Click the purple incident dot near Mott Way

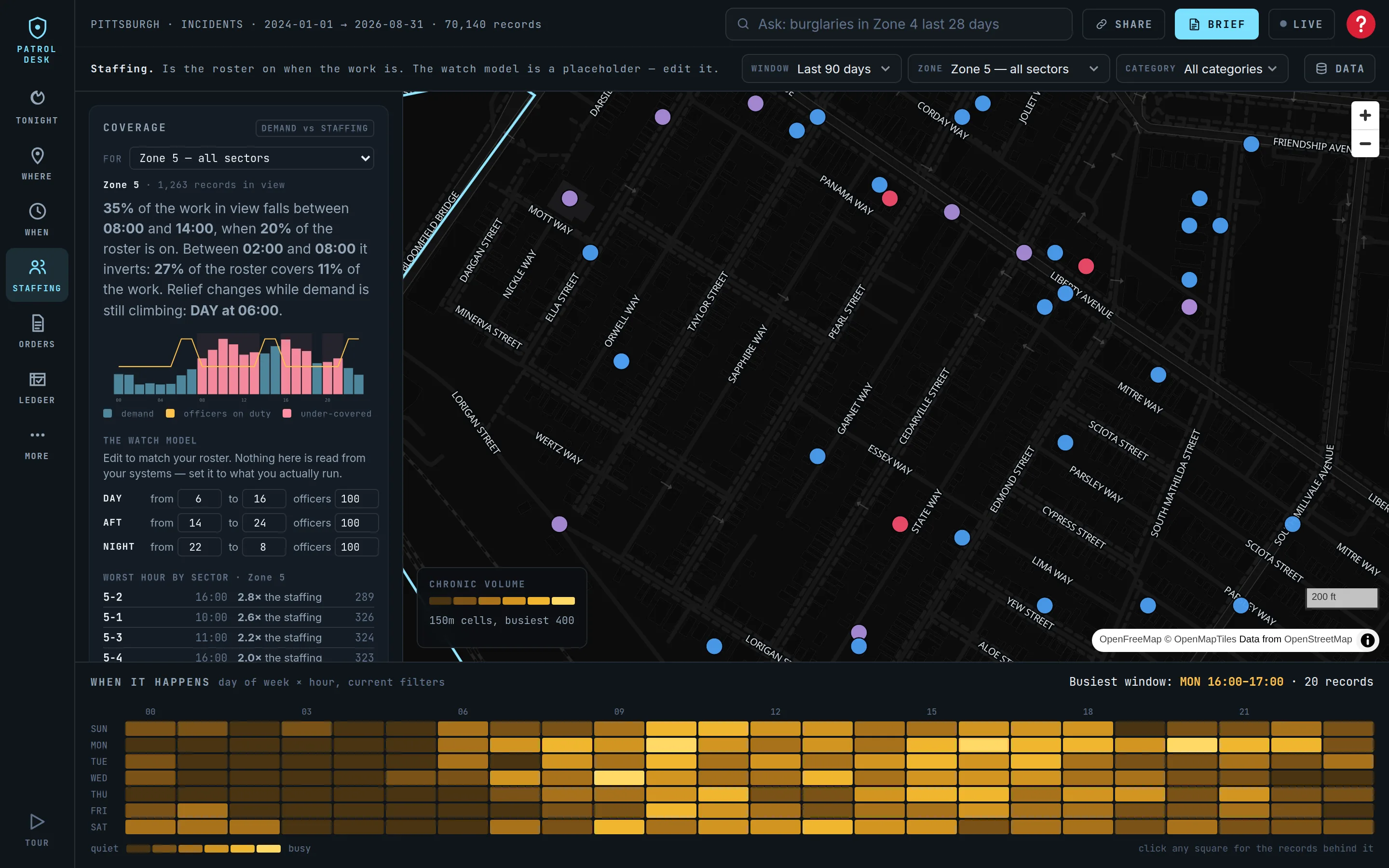[x=570, y=199]
